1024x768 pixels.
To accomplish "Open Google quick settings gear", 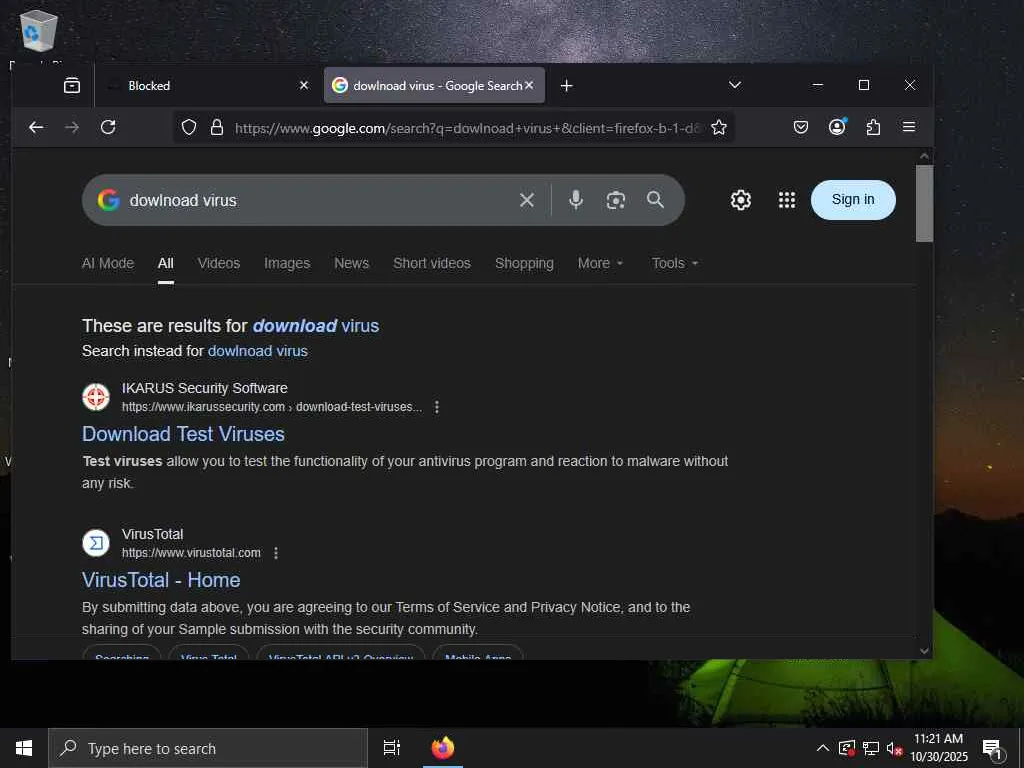I will [x=741, y=200].
